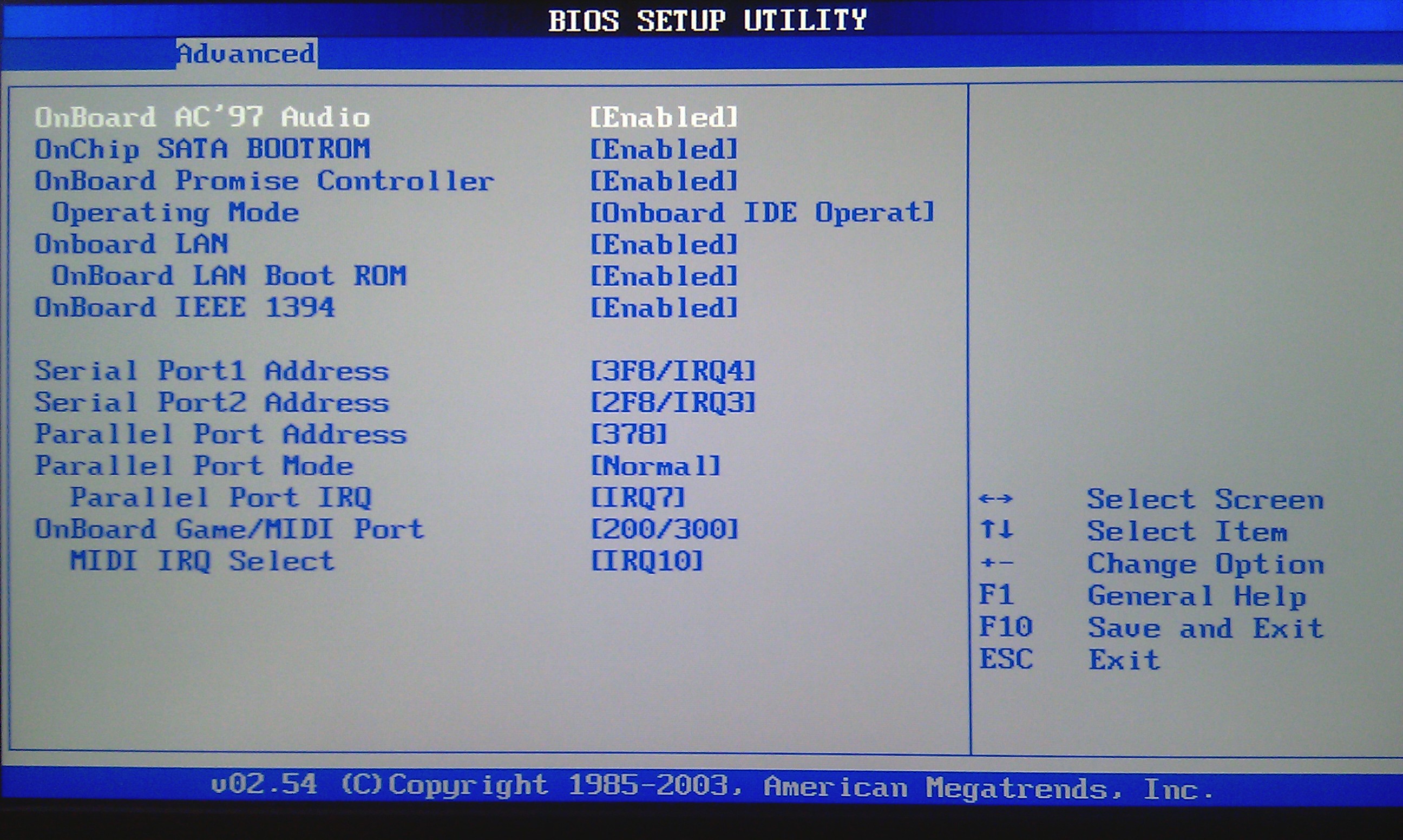Click the left-right arrows Select Screen icon
Viewport: 1403px width, 840px height.
[x=995, y=499]
